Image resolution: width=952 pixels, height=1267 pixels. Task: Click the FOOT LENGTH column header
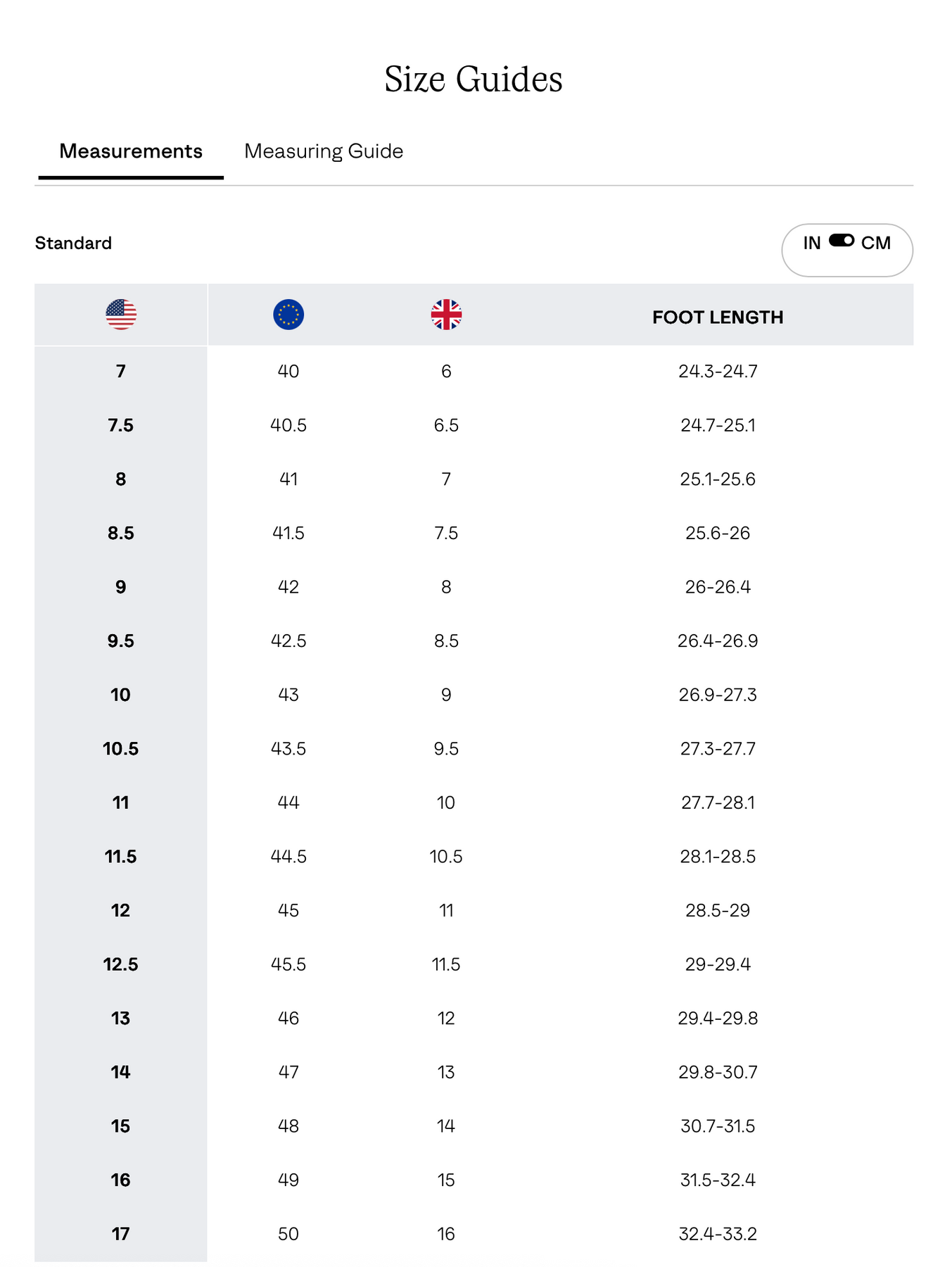click(x=718, y=317)
